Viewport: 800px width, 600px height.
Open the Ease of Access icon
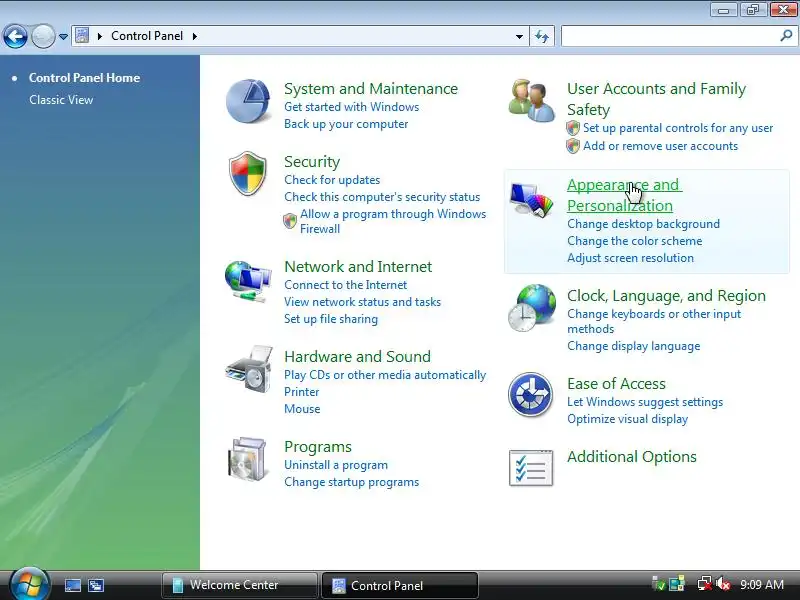tap(531, 395)
